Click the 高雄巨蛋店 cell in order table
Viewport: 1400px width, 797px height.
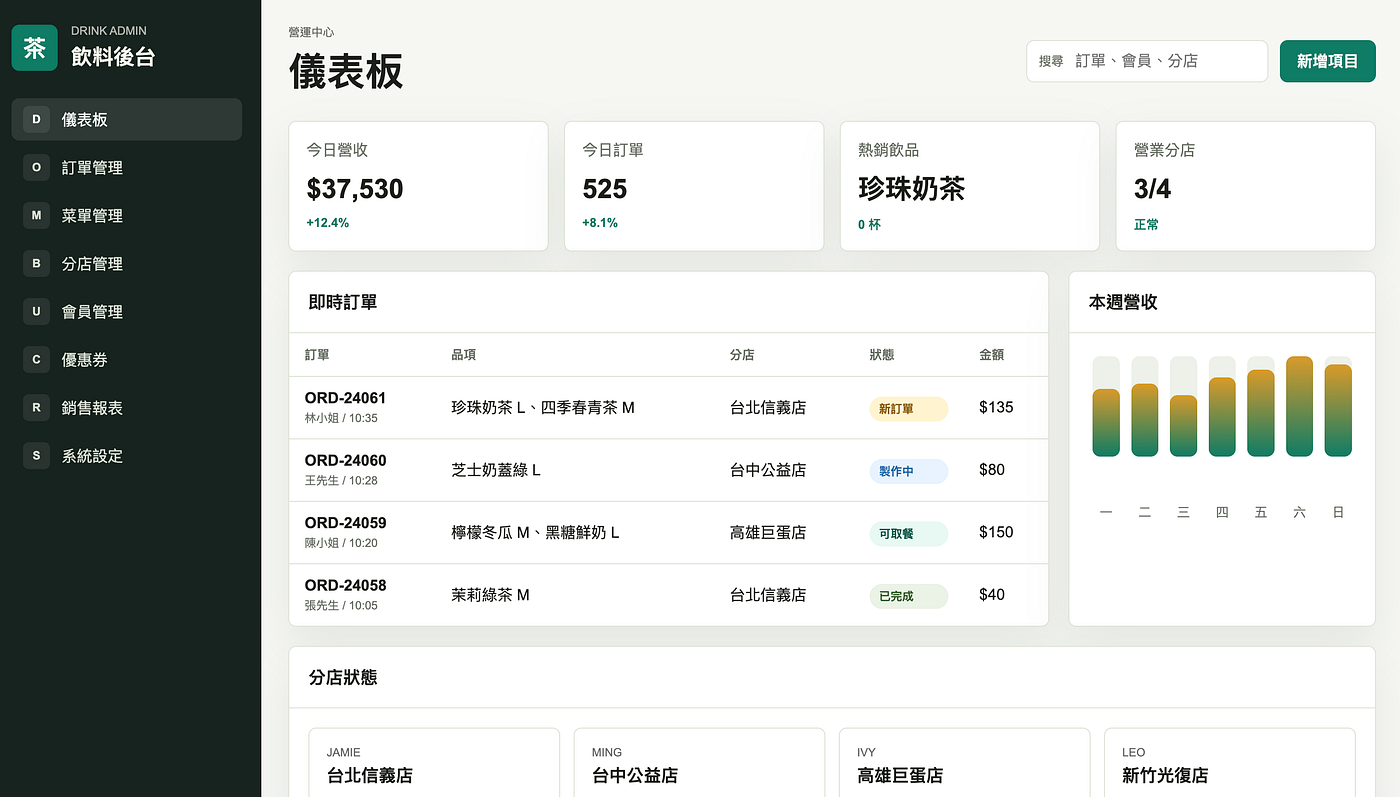[x=768, y=533]
